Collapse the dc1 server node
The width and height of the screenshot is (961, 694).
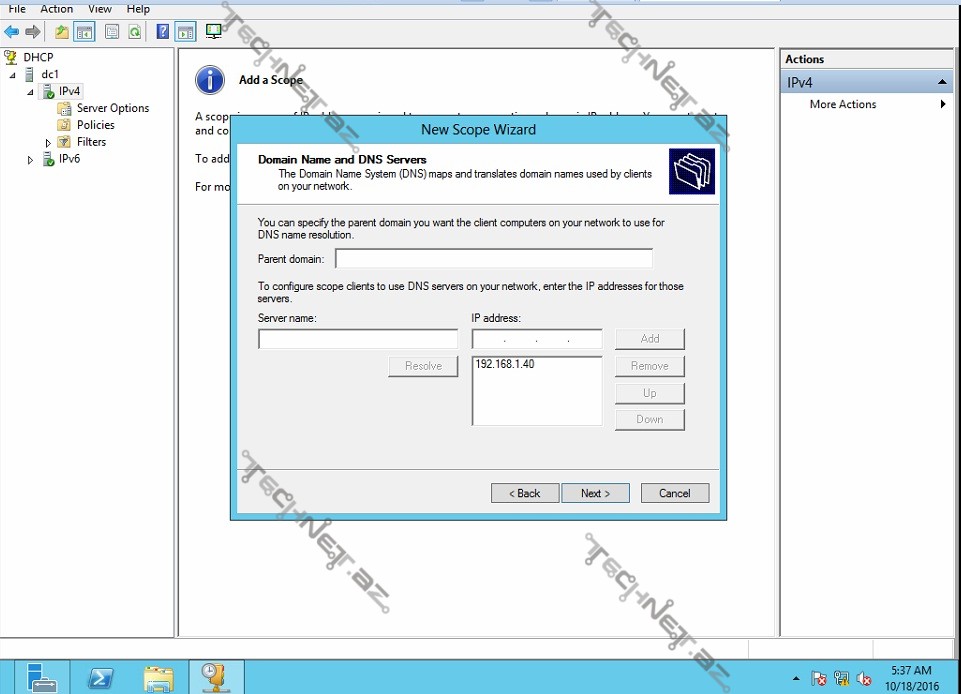click(x=13, y=75)
